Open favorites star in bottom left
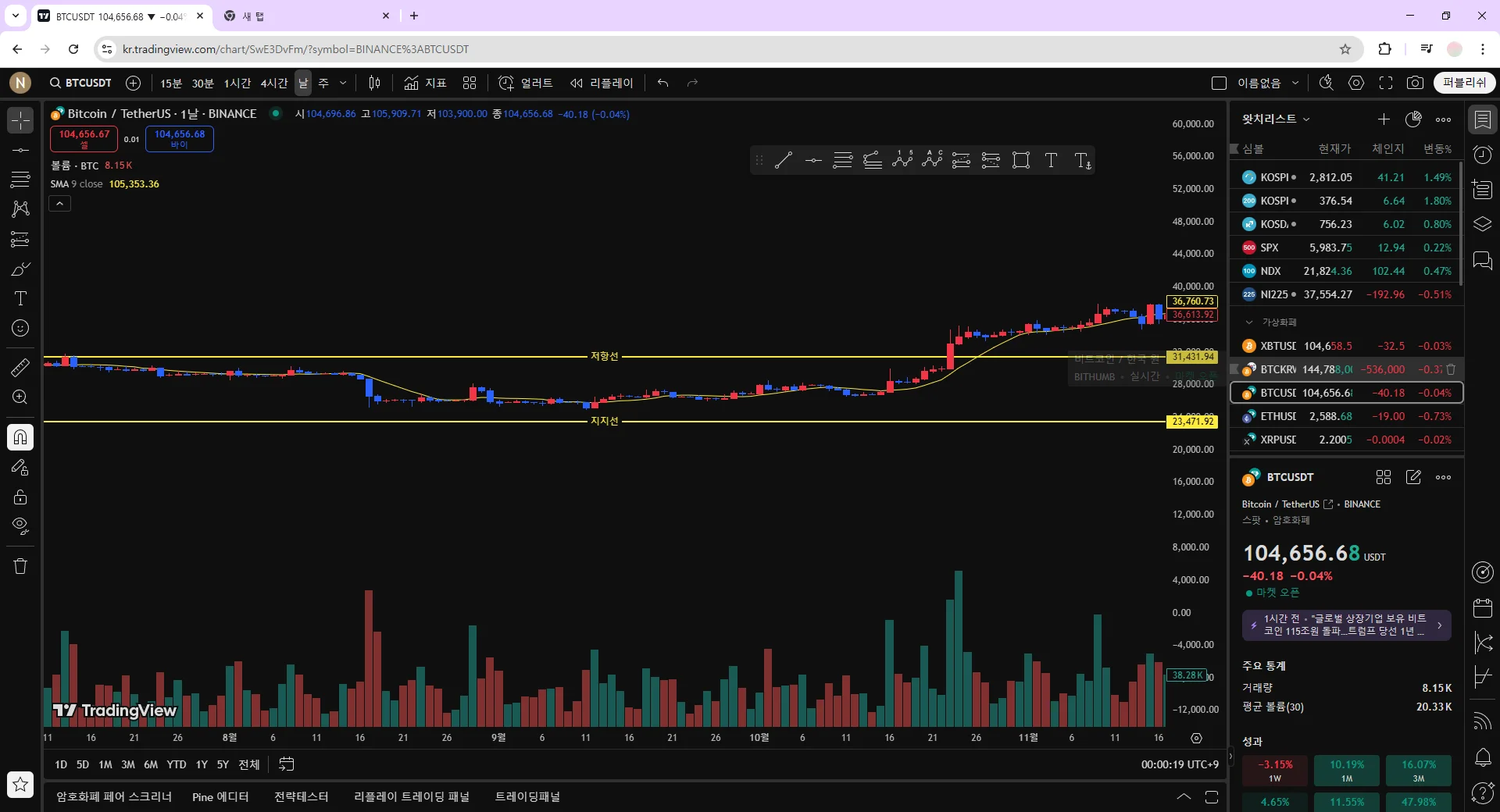 tap(20, 785)
